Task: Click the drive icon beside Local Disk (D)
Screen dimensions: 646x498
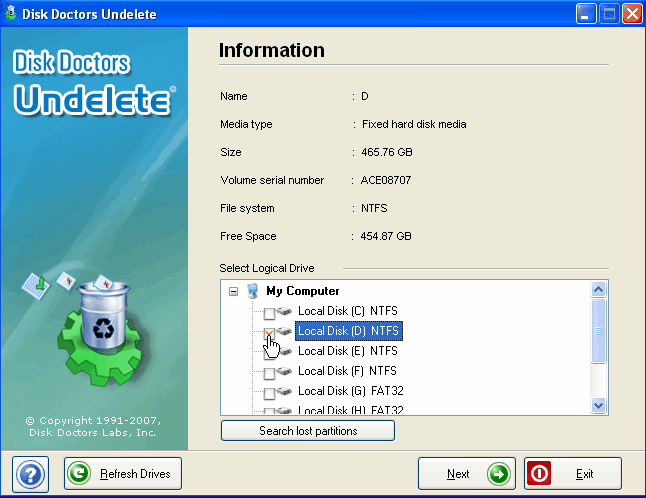Action: click(284, 331)
